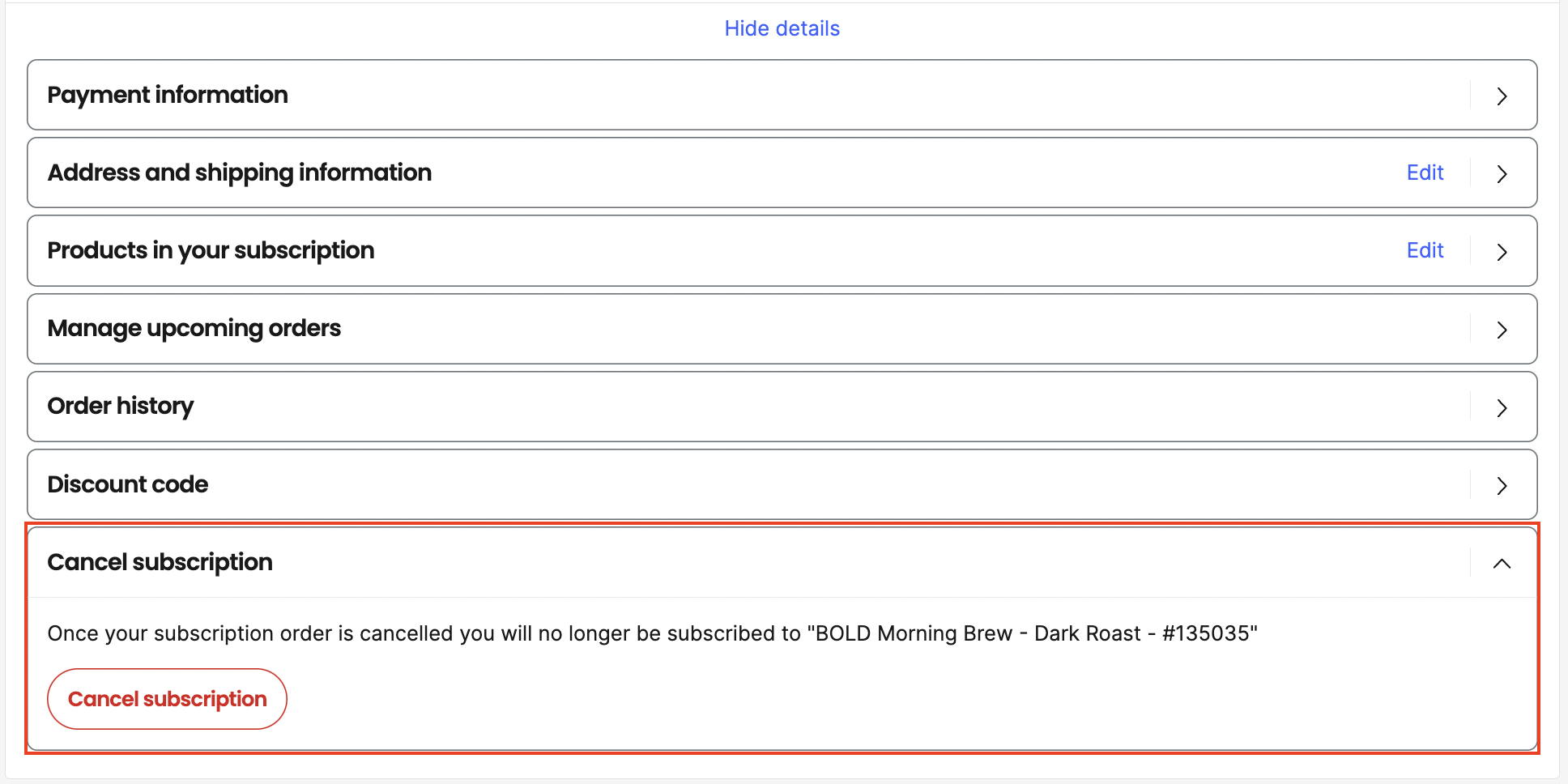Expand Products in your subscription chevron
Image resolution: width=1568 pixels, height=784 pixels.
[1502, 251]
